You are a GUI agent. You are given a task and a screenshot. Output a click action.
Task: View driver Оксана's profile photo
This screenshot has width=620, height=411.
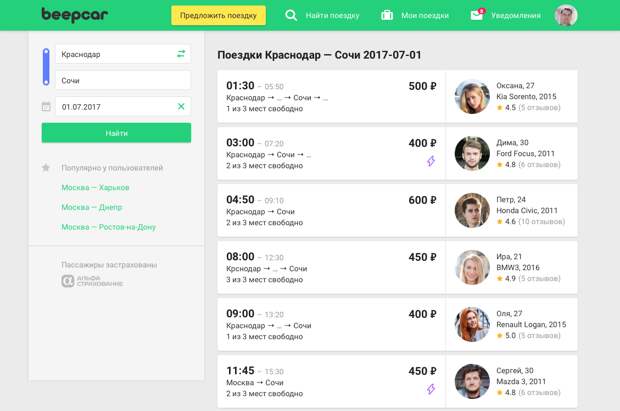point(472,97)
